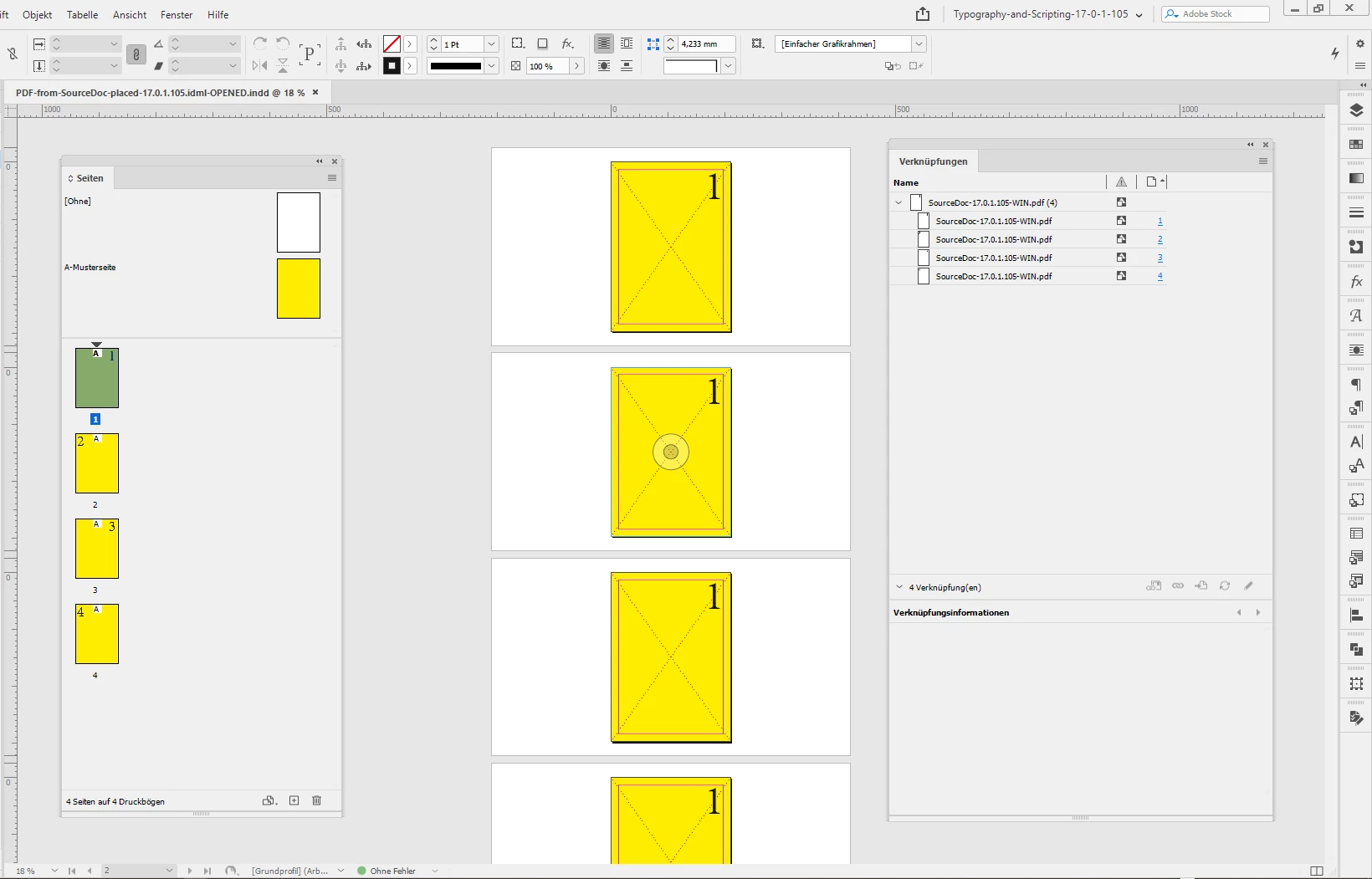
Task: Open the Objekt menu
Action: [38, 14]
